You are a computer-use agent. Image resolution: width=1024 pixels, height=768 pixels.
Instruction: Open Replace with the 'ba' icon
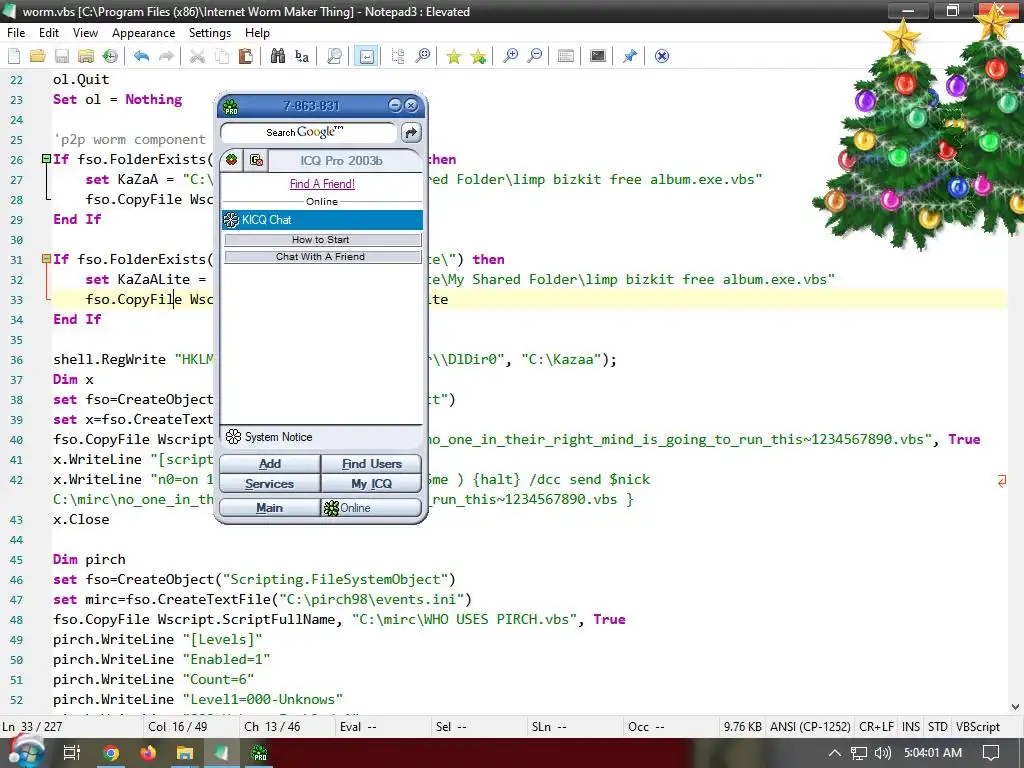302,56
